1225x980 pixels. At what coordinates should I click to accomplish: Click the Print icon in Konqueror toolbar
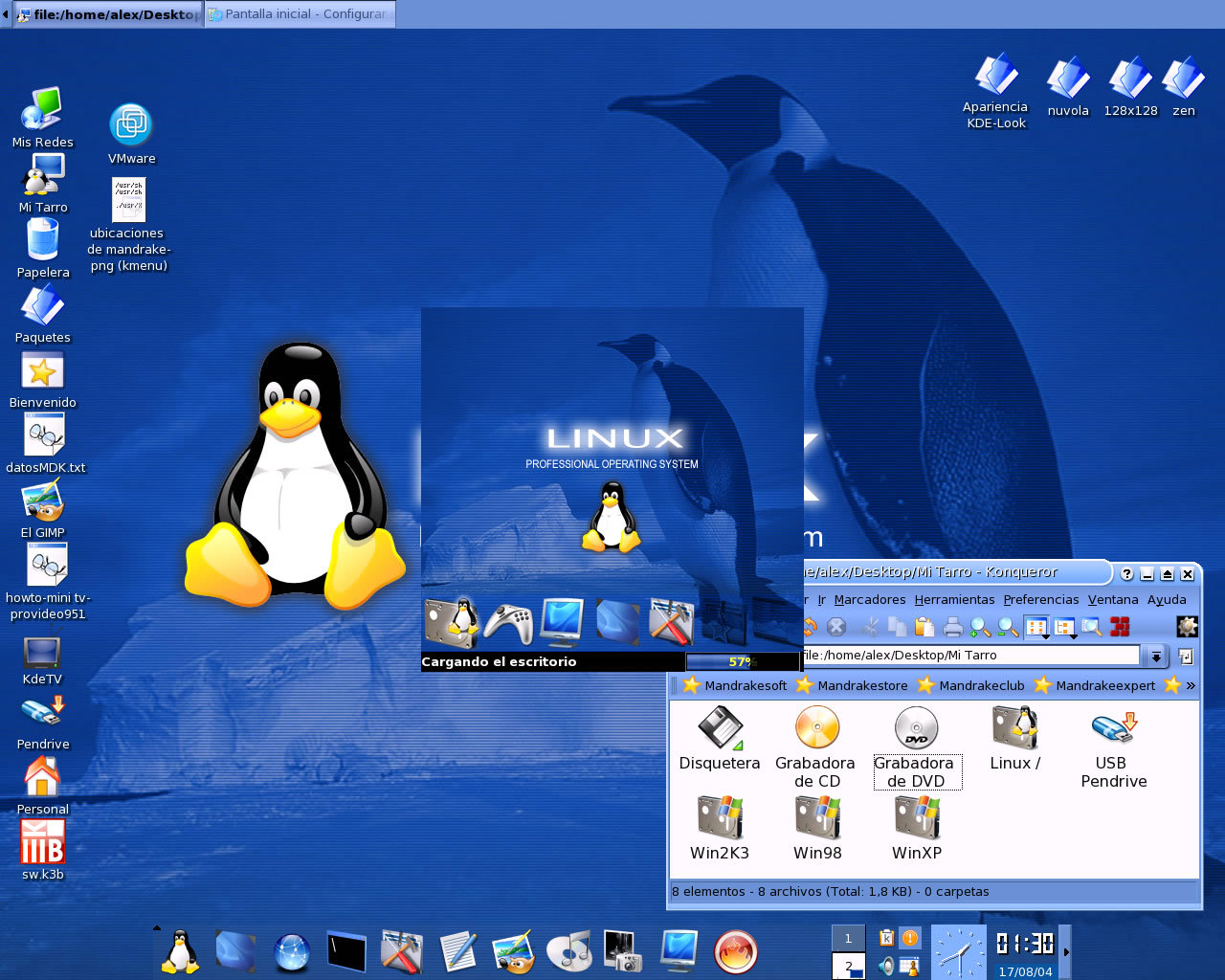pos(952,627)
